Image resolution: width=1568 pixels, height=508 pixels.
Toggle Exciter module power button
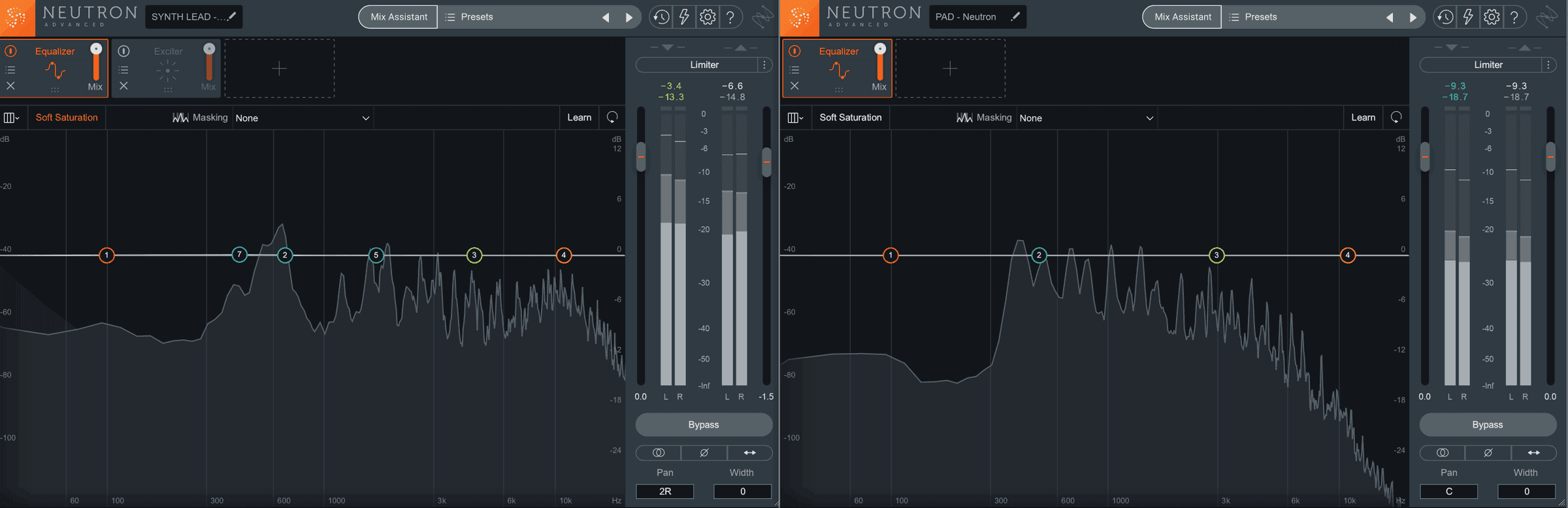pos(123,51)
